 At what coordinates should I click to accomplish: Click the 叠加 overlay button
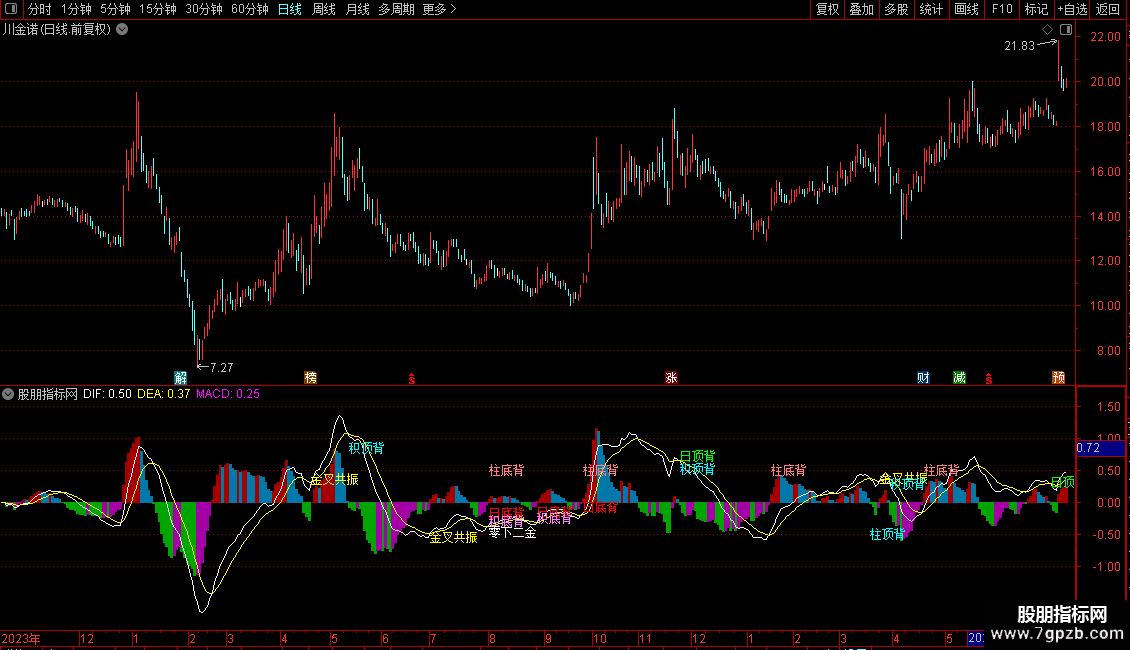click(861, 9)
